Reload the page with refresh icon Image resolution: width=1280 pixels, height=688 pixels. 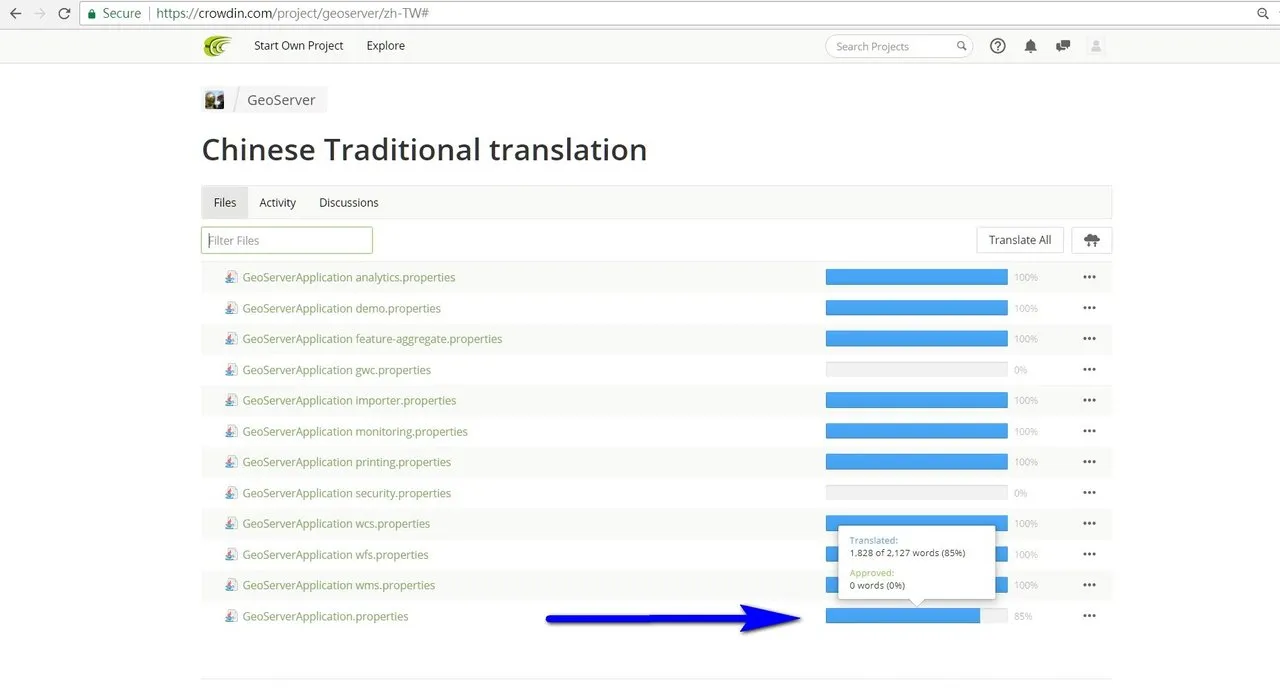[x=64, y=14]
